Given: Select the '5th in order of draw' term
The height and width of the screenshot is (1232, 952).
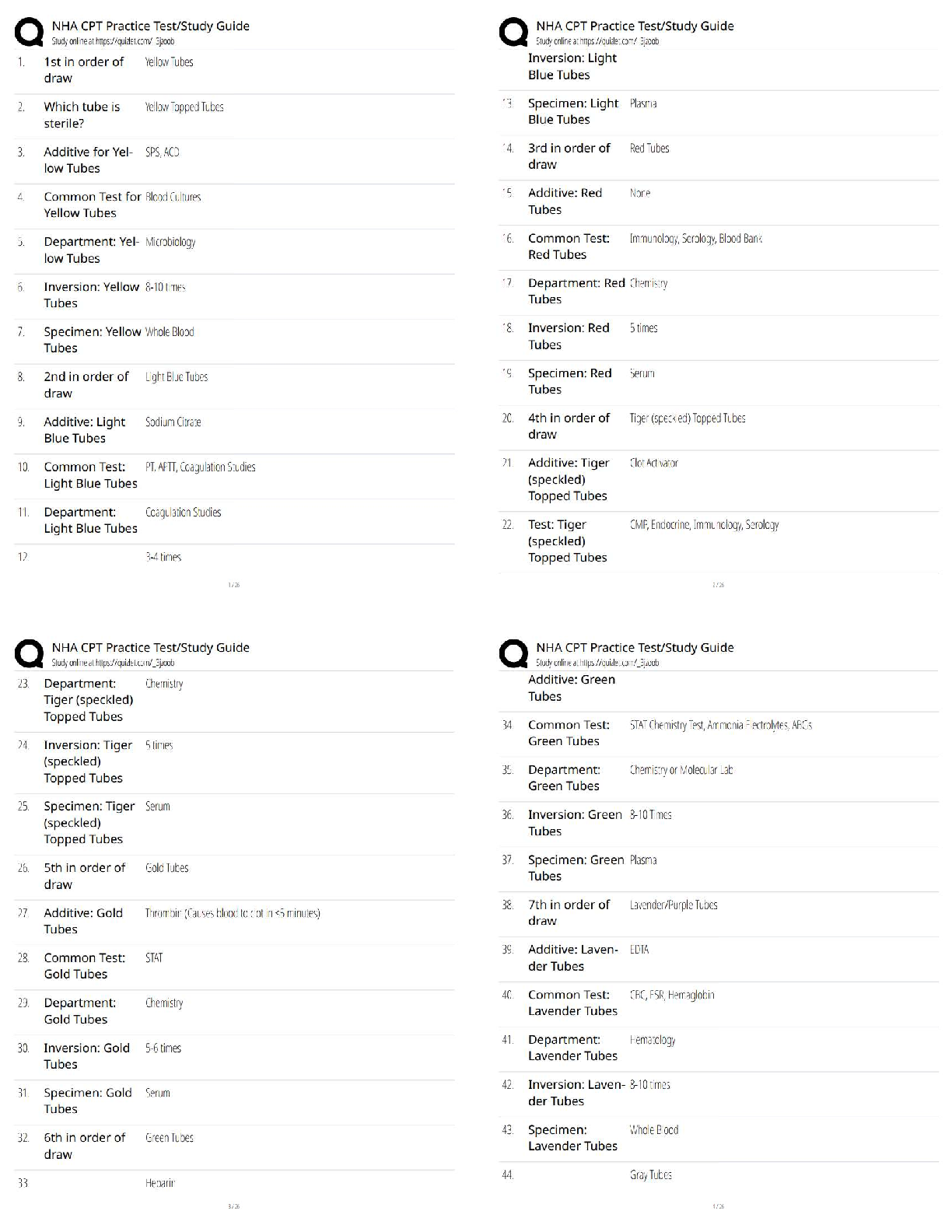Looking at the screenshot, I should click(x=84, y=876).
